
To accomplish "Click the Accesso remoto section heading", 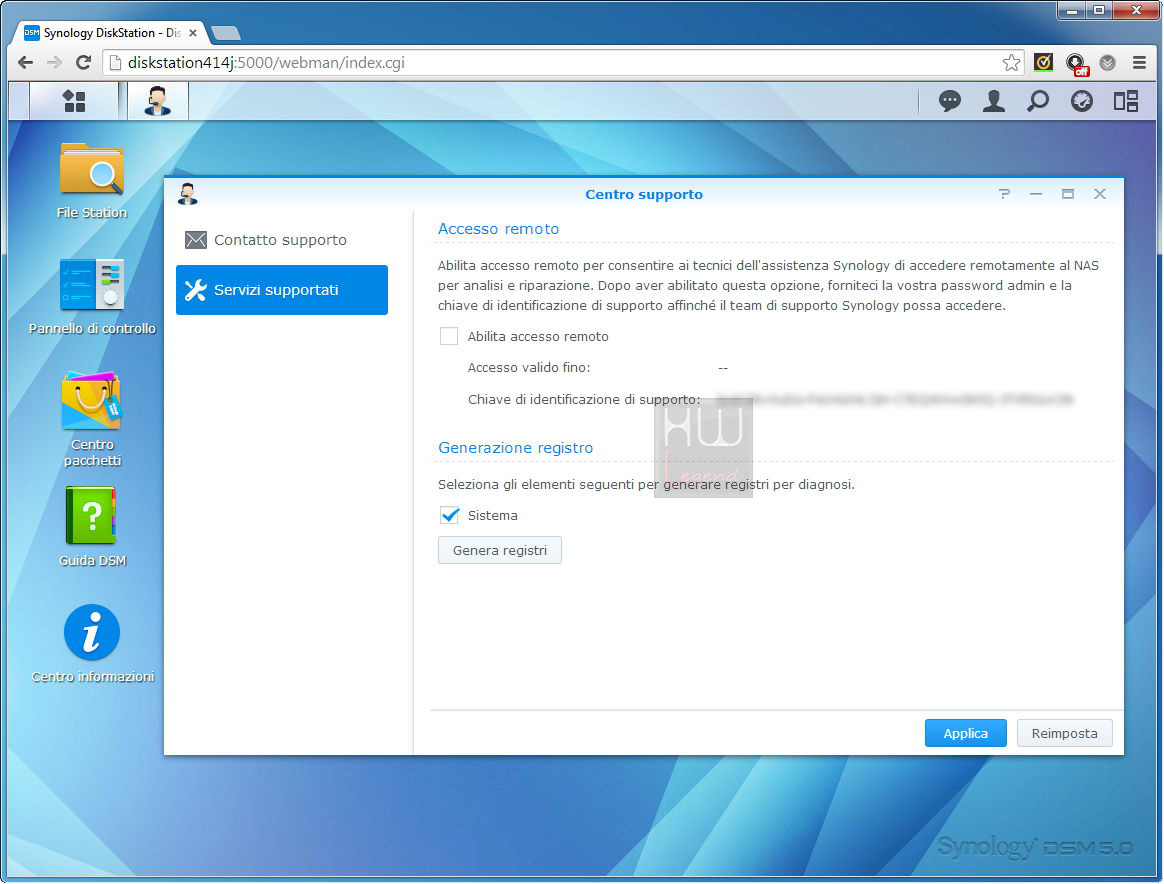I will (498, 229).
